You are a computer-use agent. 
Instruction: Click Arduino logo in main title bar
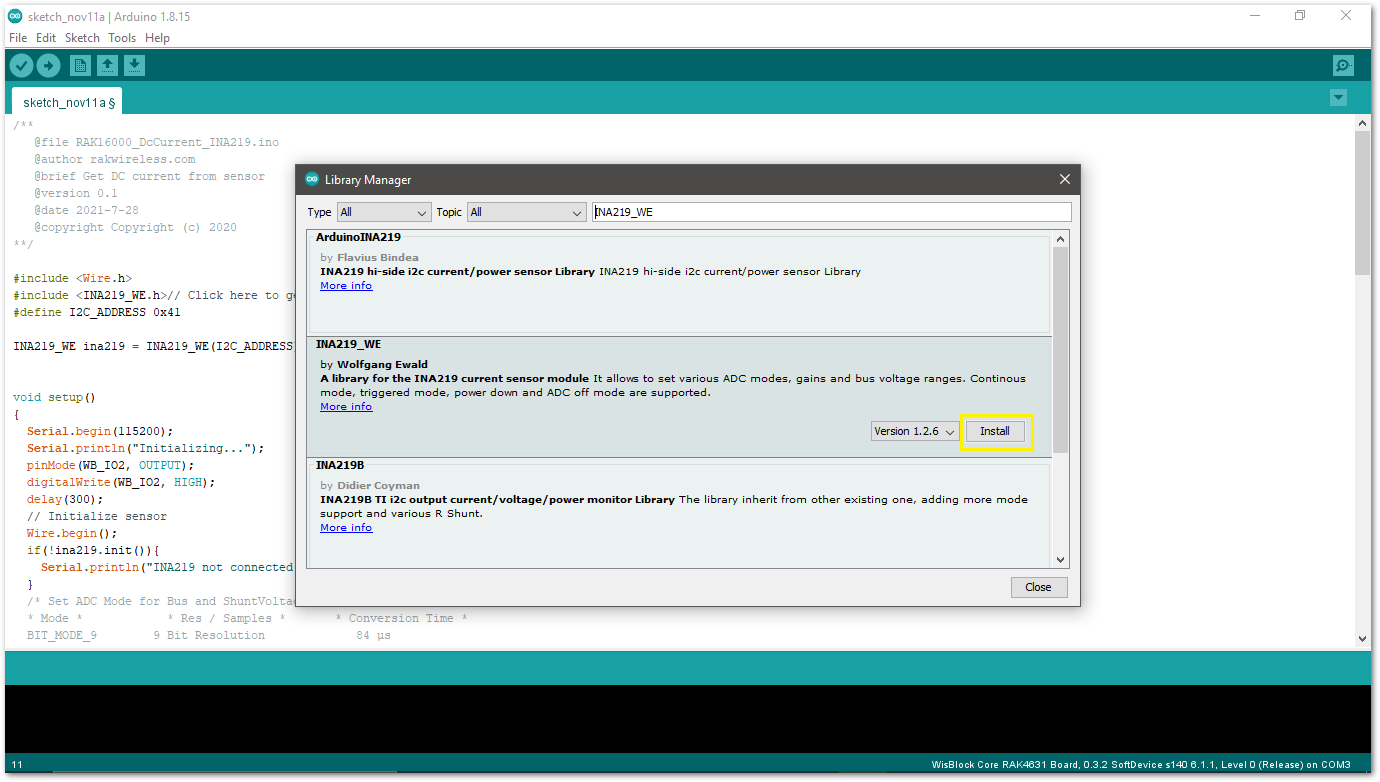point(15,15)
